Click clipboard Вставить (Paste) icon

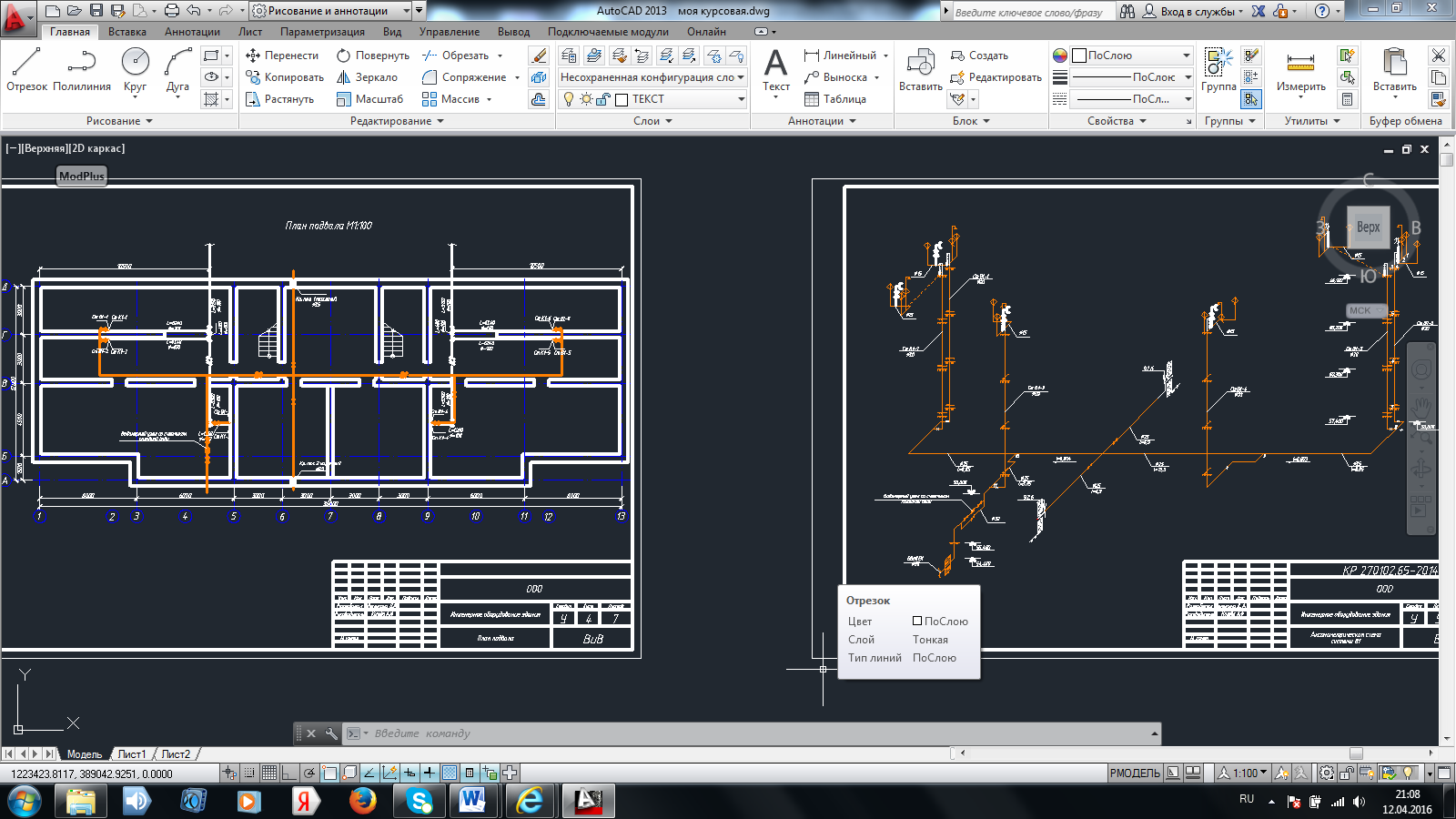tap(1394, 64)
